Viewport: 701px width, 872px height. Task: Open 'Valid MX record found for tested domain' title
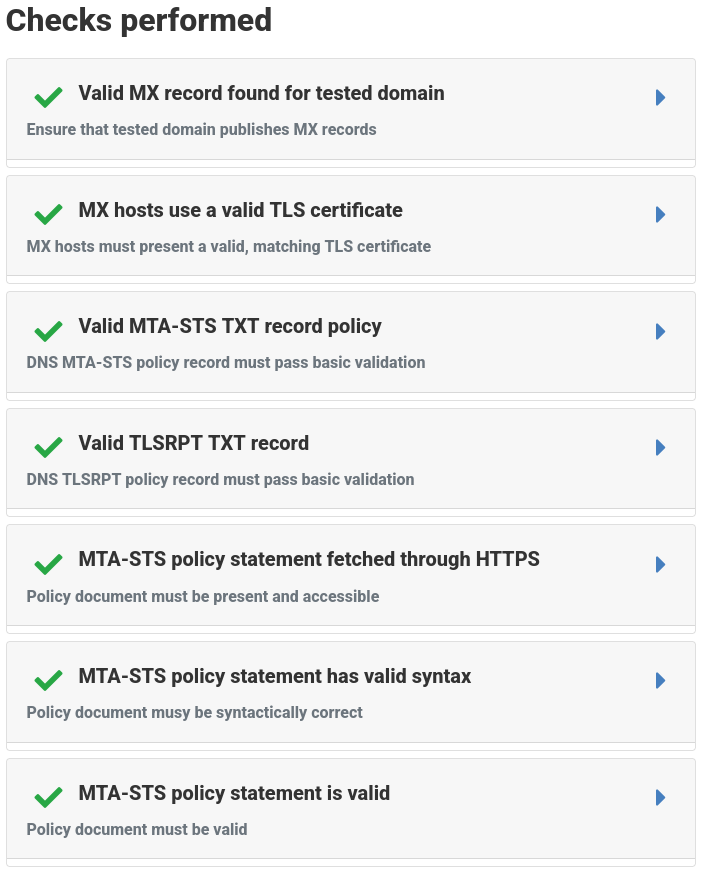coord(261,93)
